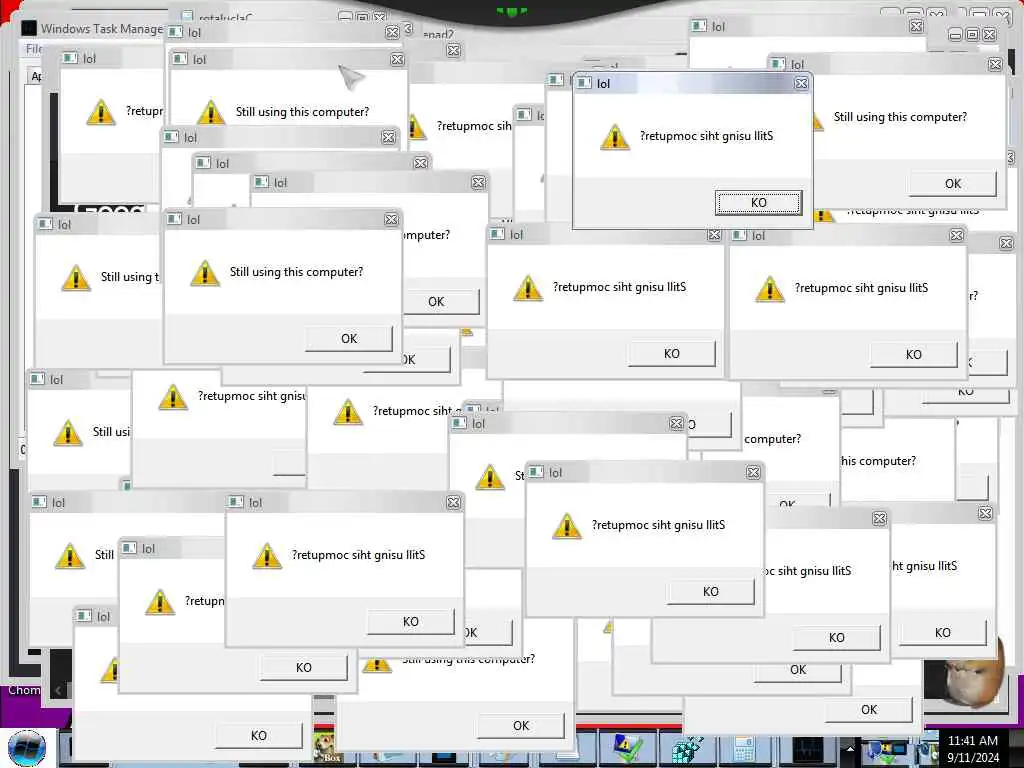The image size is (1024, 768).
Task: Close the dialog reading 'oc siht gnisu llitS'
Action: click(880, 519)
